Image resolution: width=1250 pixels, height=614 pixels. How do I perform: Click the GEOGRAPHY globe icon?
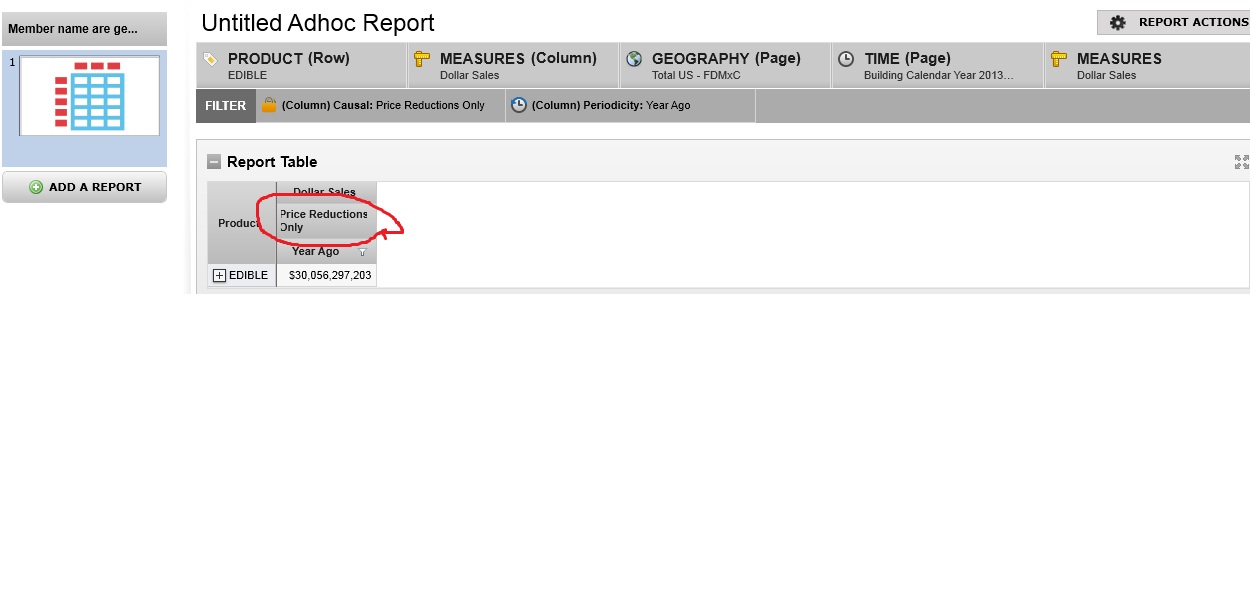pyautogui.click(x=634, y=59)
